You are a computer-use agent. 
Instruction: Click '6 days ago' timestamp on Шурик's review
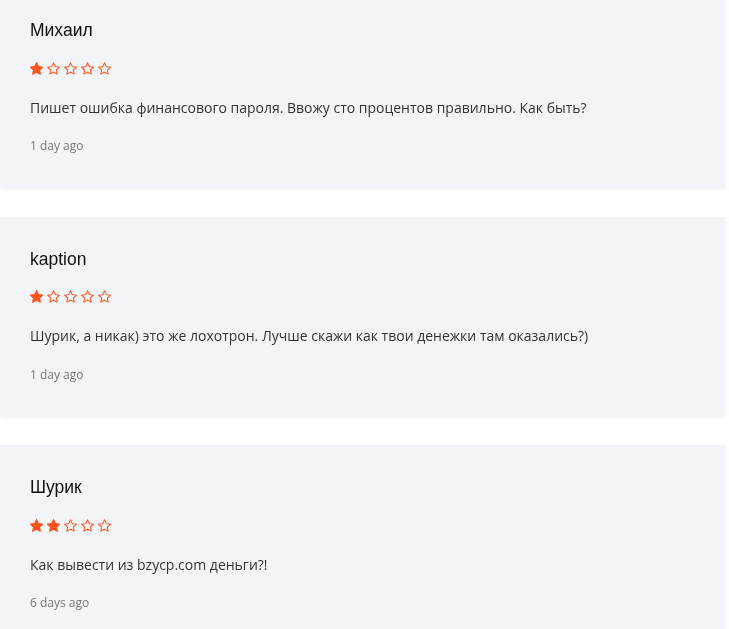(x=60, y=603)
